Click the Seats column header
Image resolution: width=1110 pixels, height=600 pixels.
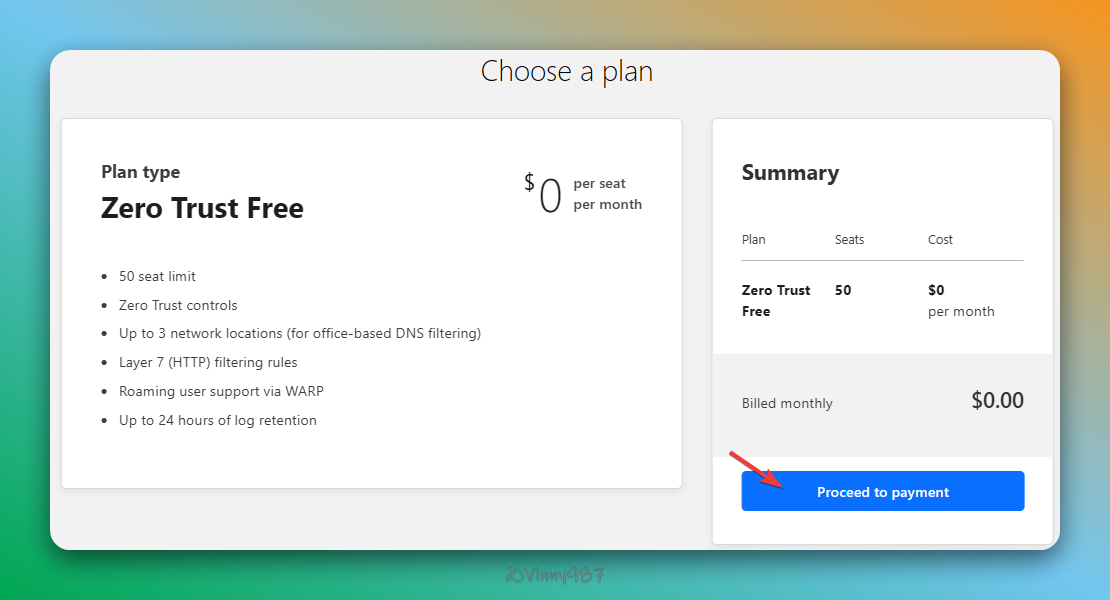point(849,240)
